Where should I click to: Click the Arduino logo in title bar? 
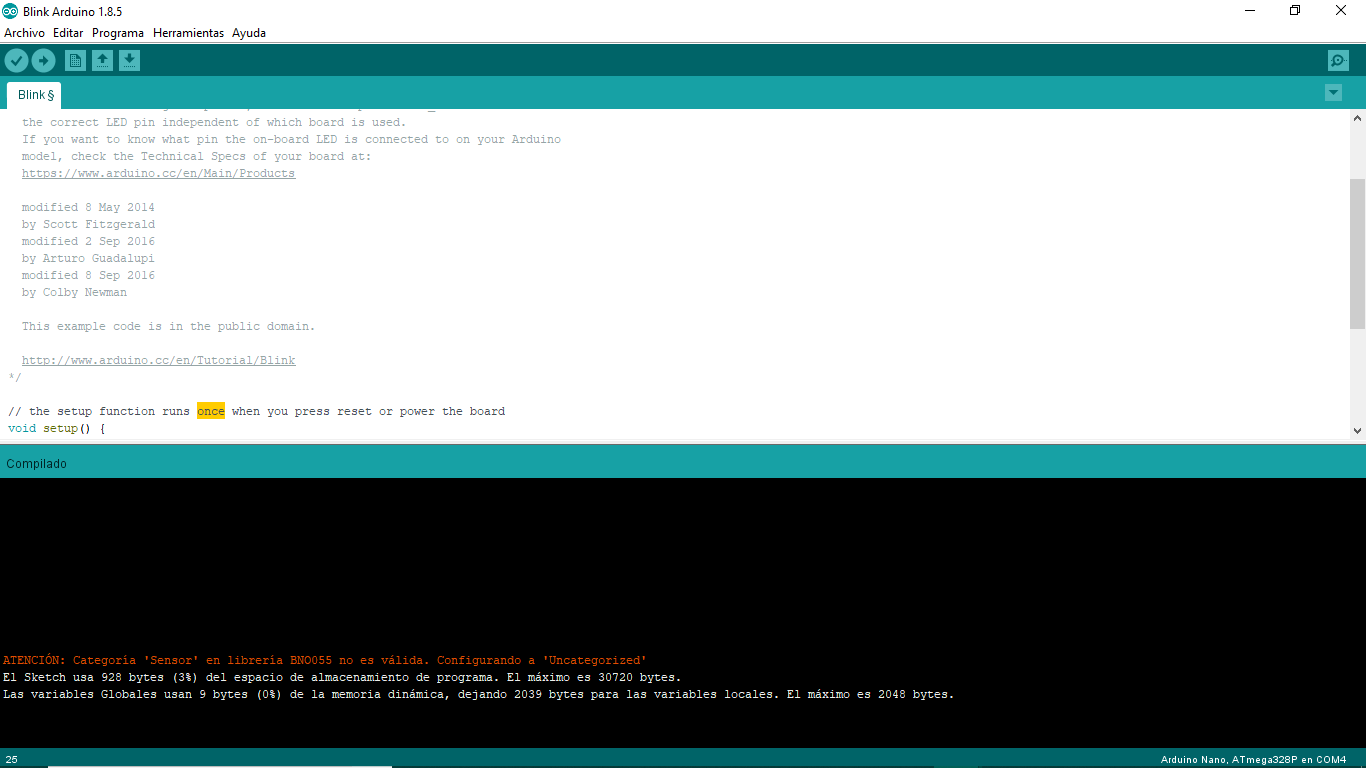[10, 11]
